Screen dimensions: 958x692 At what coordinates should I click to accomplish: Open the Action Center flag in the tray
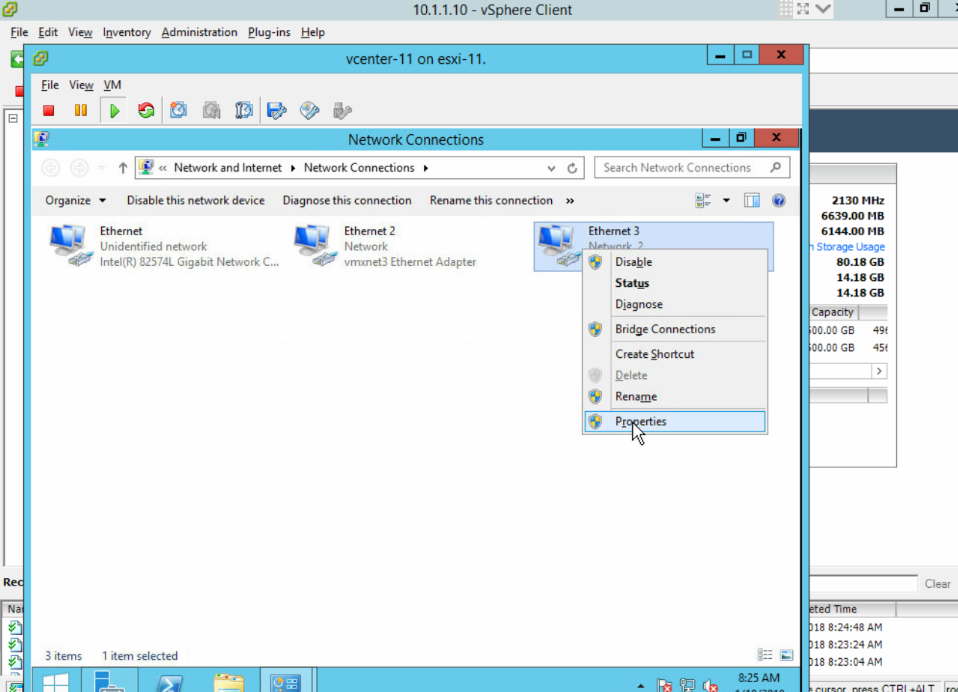tap(664, 686)
